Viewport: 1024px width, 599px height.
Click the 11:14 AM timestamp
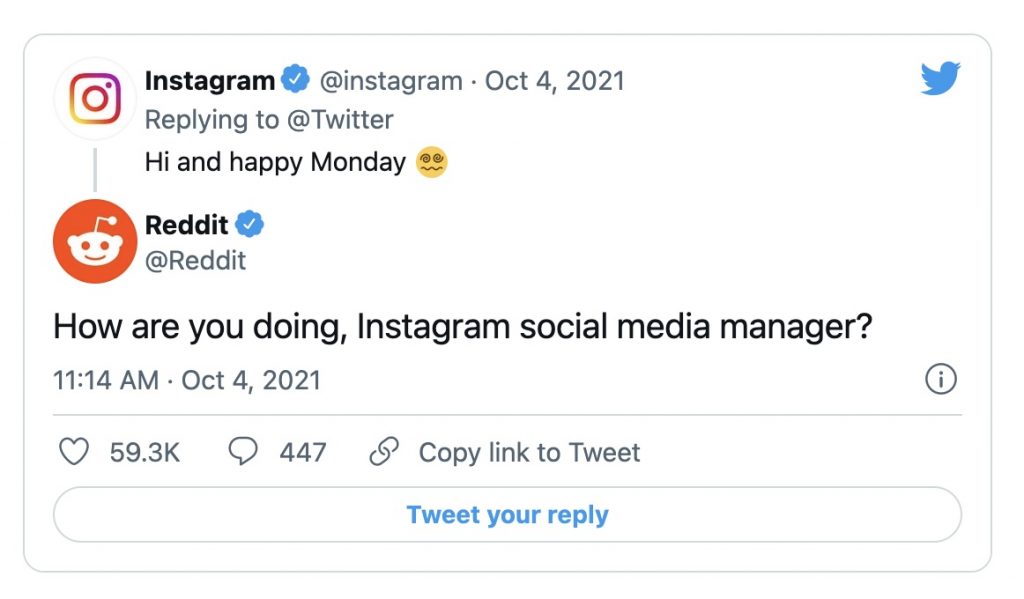[105, 380]
